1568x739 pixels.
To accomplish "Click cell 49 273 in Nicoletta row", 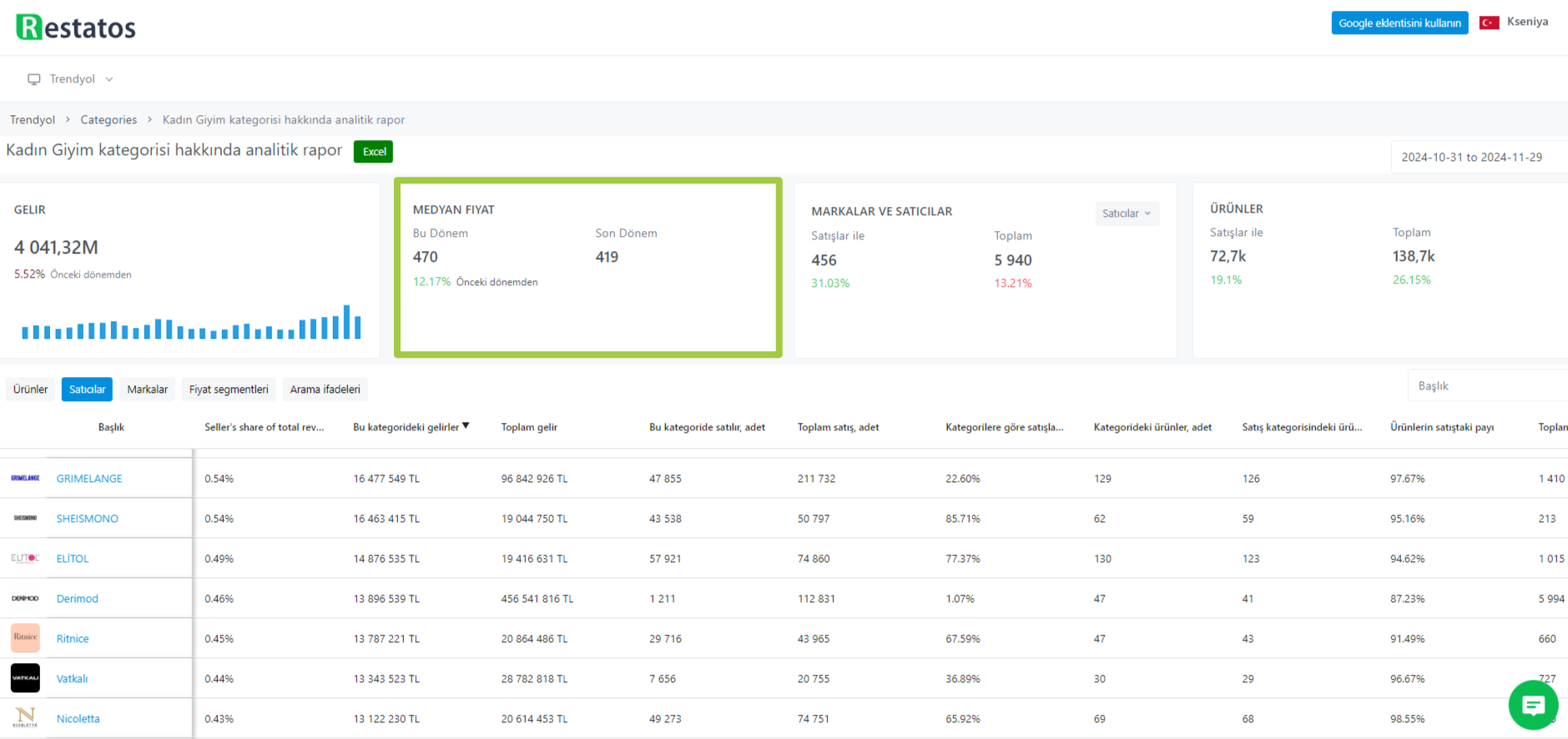I will click(665, 719).
